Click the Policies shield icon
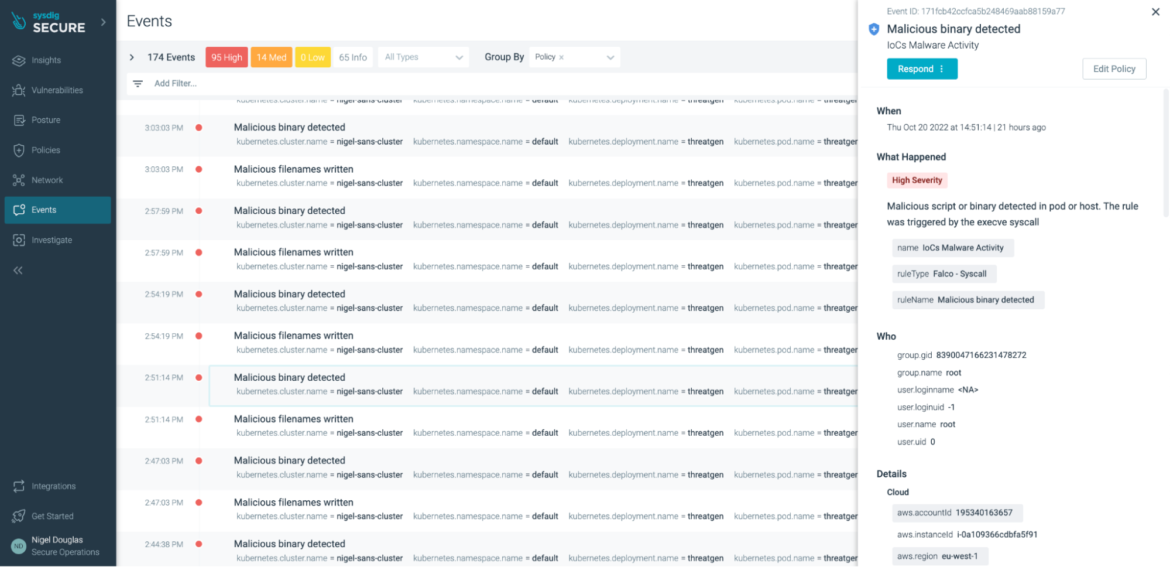 click(x=19, y=150)
